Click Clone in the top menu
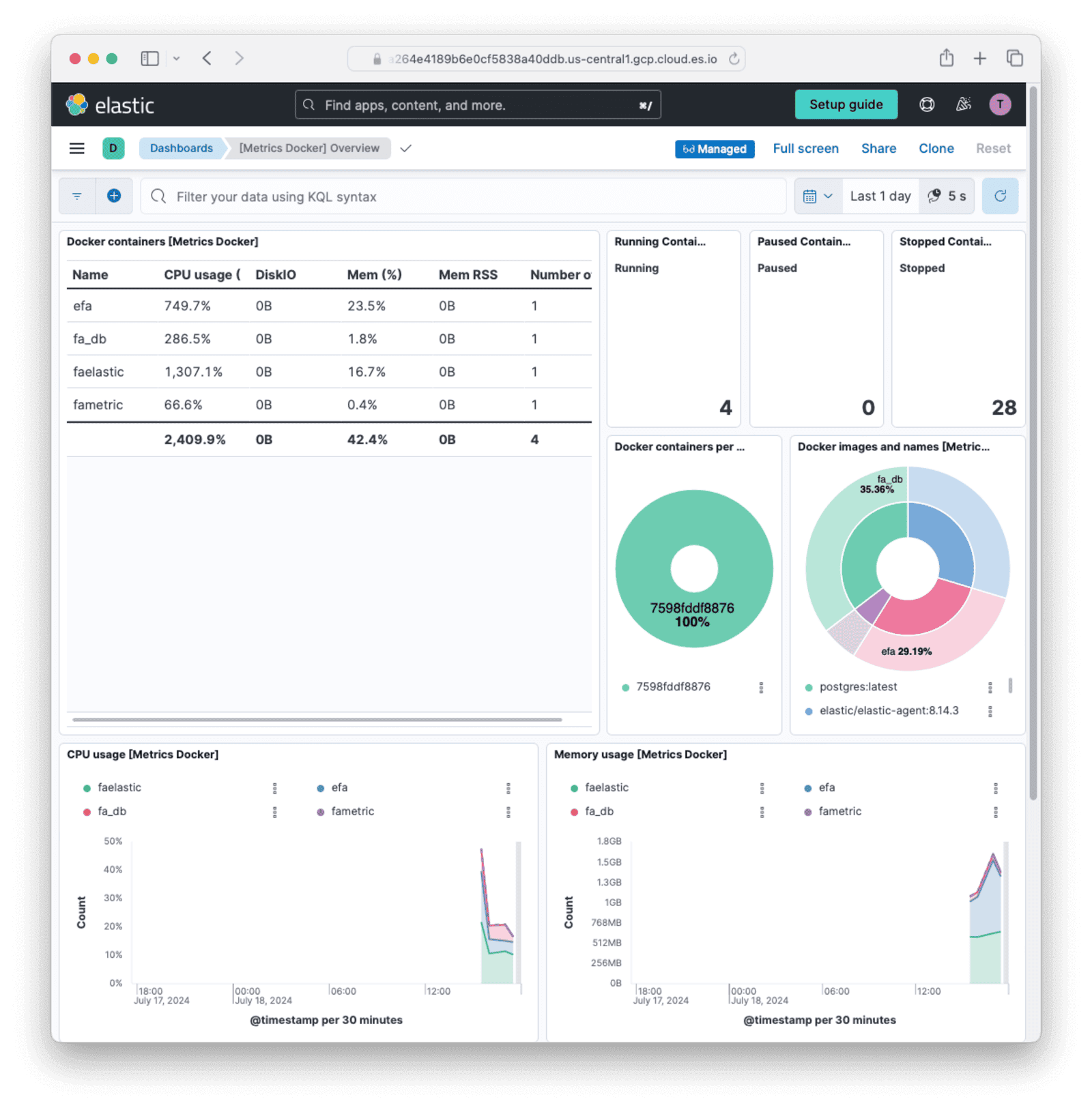 pos(936,149)
